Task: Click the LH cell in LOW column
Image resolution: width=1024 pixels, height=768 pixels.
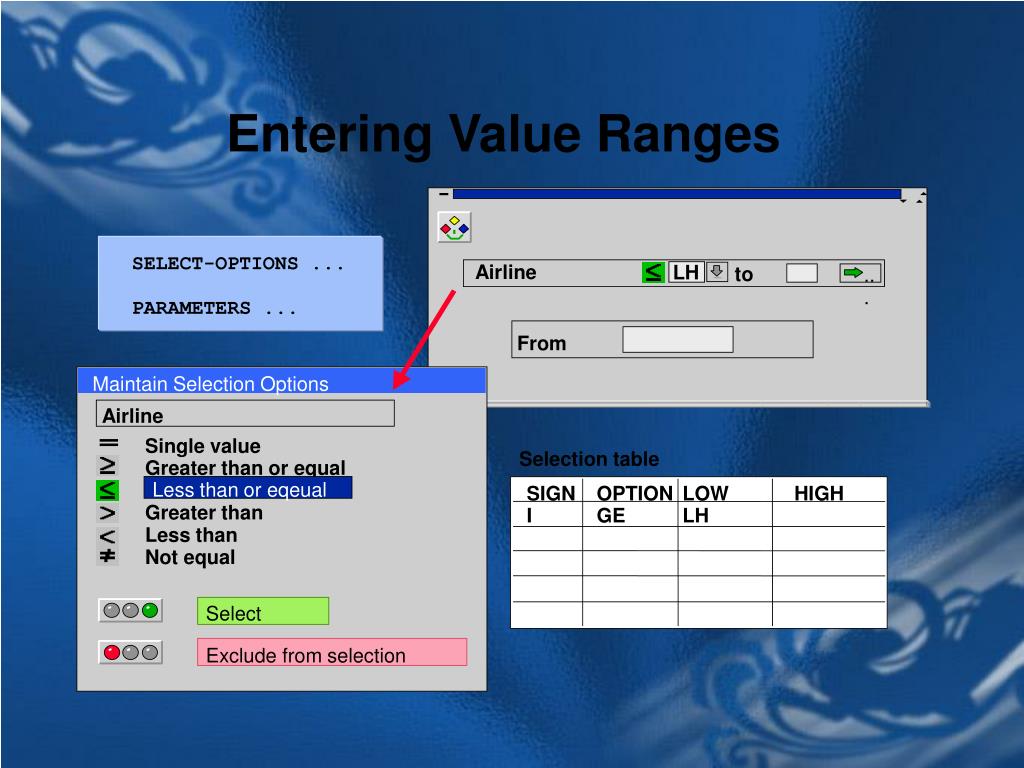Action: pos(696,515)
